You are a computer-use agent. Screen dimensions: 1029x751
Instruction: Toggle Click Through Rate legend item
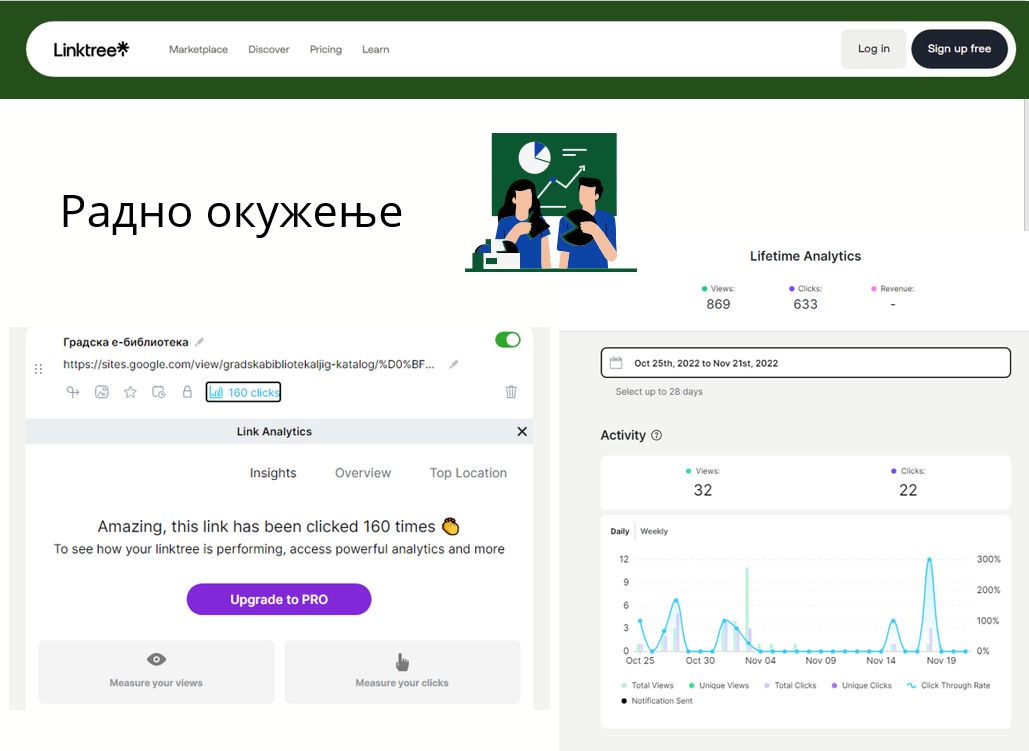coord(948,685)
